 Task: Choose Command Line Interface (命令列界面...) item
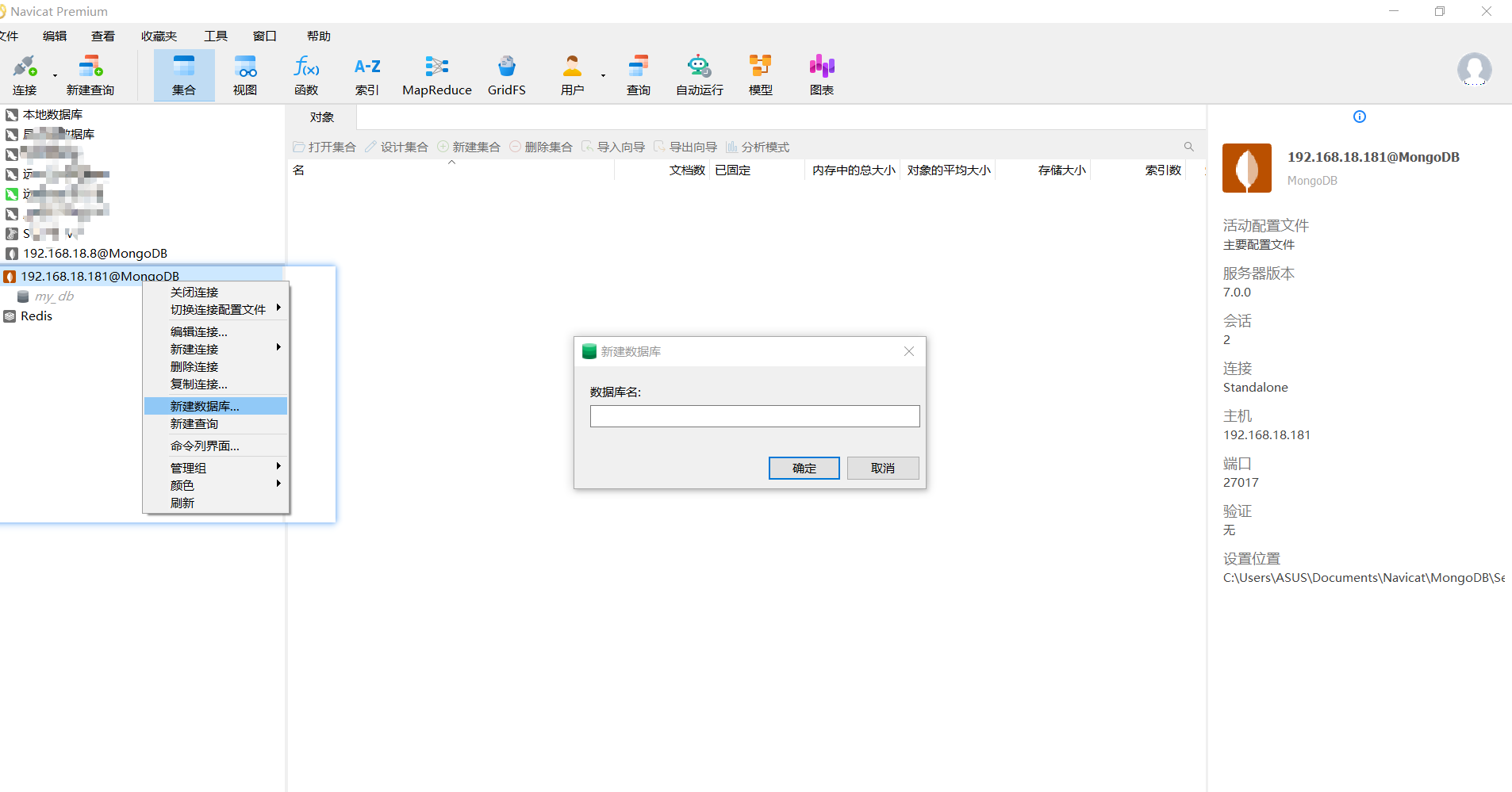(216, 446)
